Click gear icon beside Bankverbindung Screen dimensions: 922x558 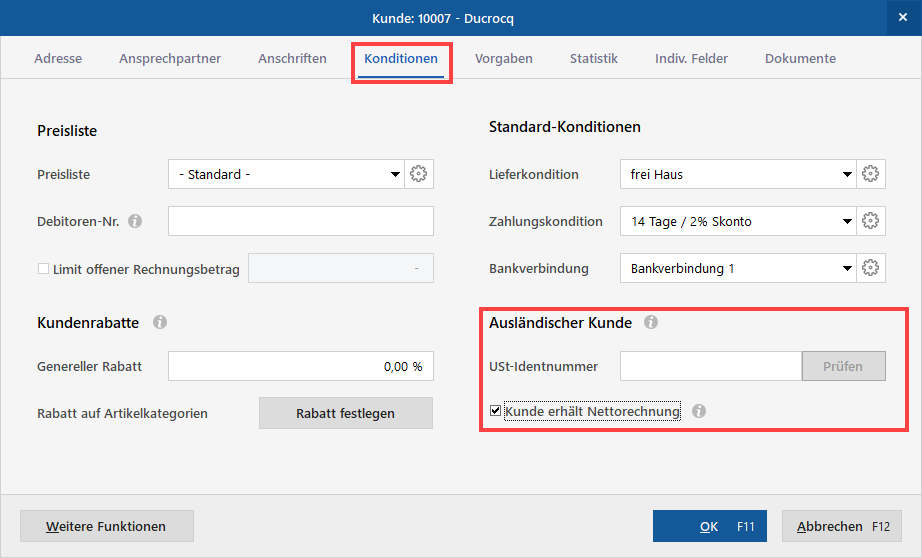pos(871,268)
